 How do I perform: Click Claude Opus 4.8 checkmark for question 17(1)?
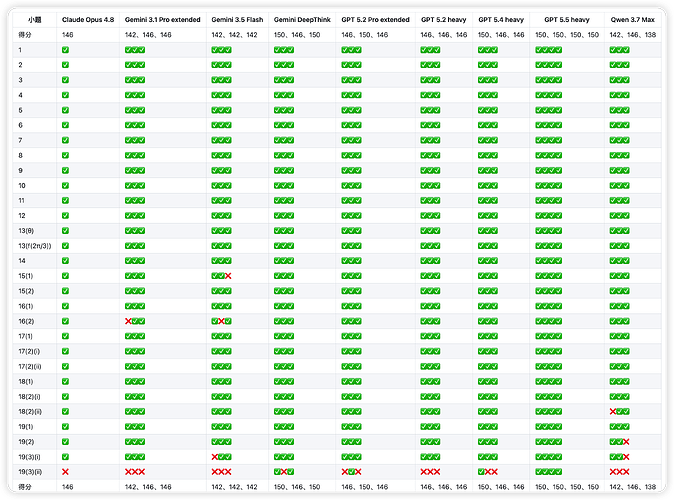[65, 336]
